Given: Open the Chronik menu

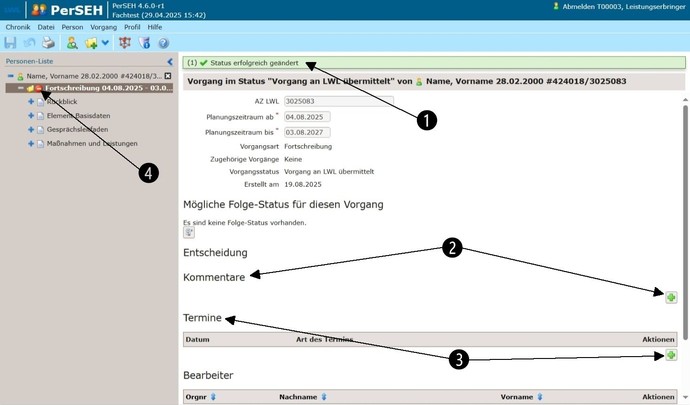Looking at the screenshot, I should pos(18,27).
